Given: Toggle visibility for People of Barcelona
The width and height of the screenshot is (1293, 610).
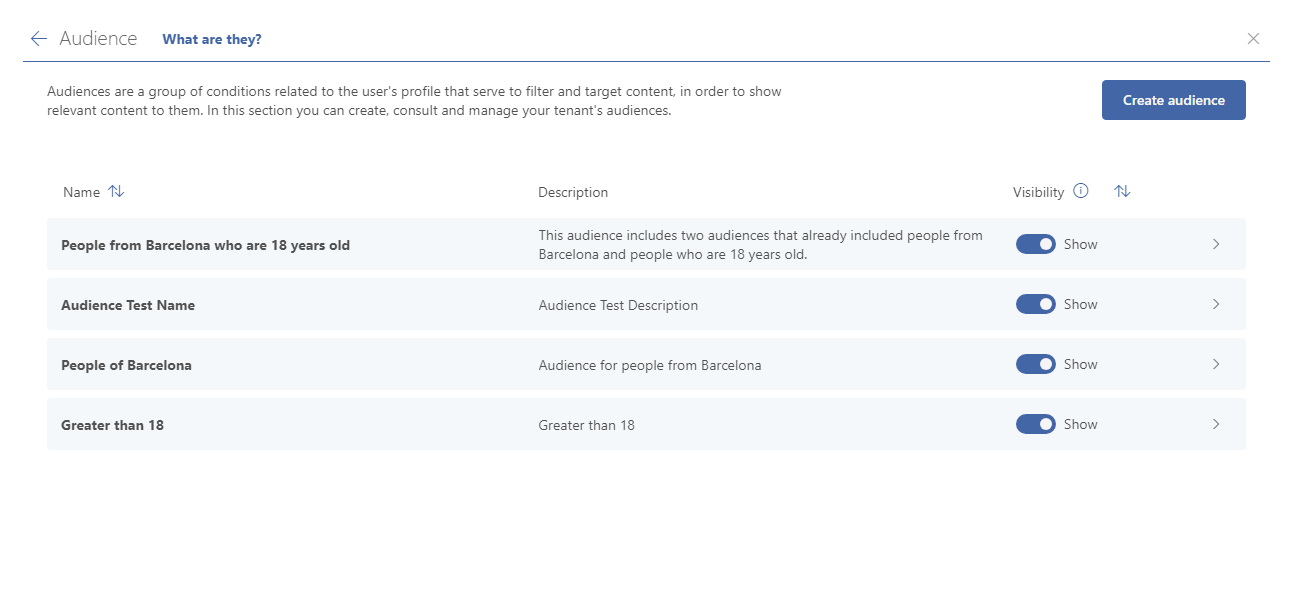Looking at the screenshot, I should [1036, 364].
